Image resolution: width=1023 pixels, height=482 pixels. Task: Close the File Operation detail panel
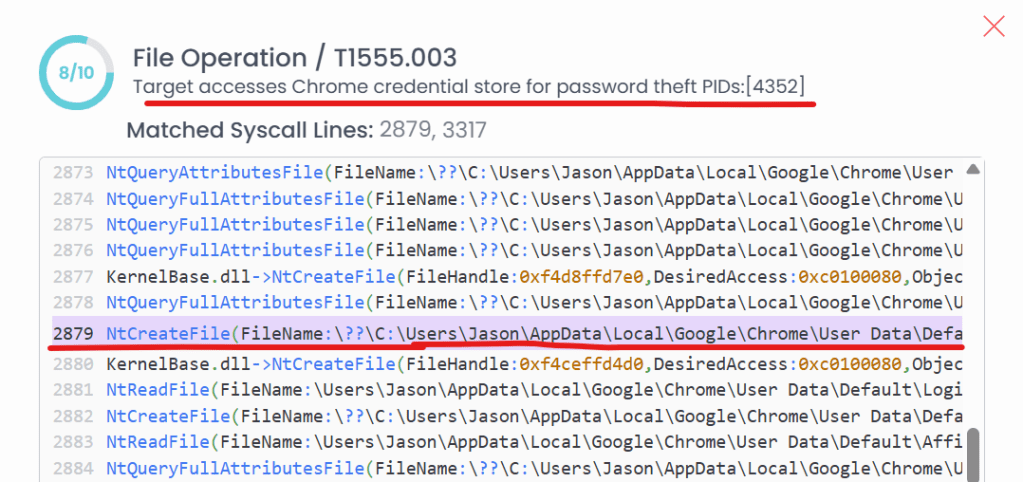pyautogui.click(x=993, y=27)
